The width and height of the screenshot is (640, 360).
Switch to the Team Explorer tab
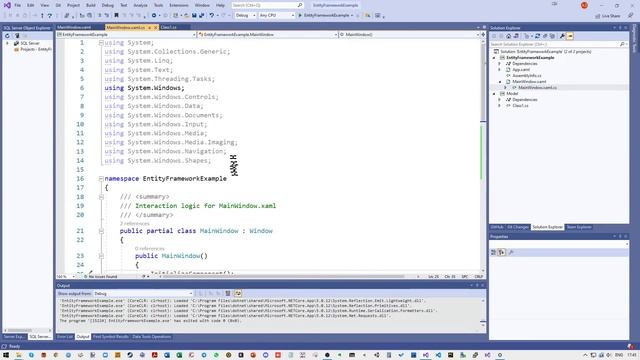(579, 227)
